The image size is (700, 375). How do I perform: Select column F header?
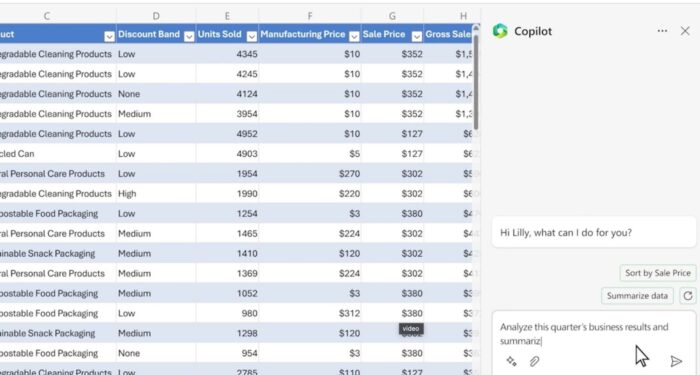coord(310,16)
